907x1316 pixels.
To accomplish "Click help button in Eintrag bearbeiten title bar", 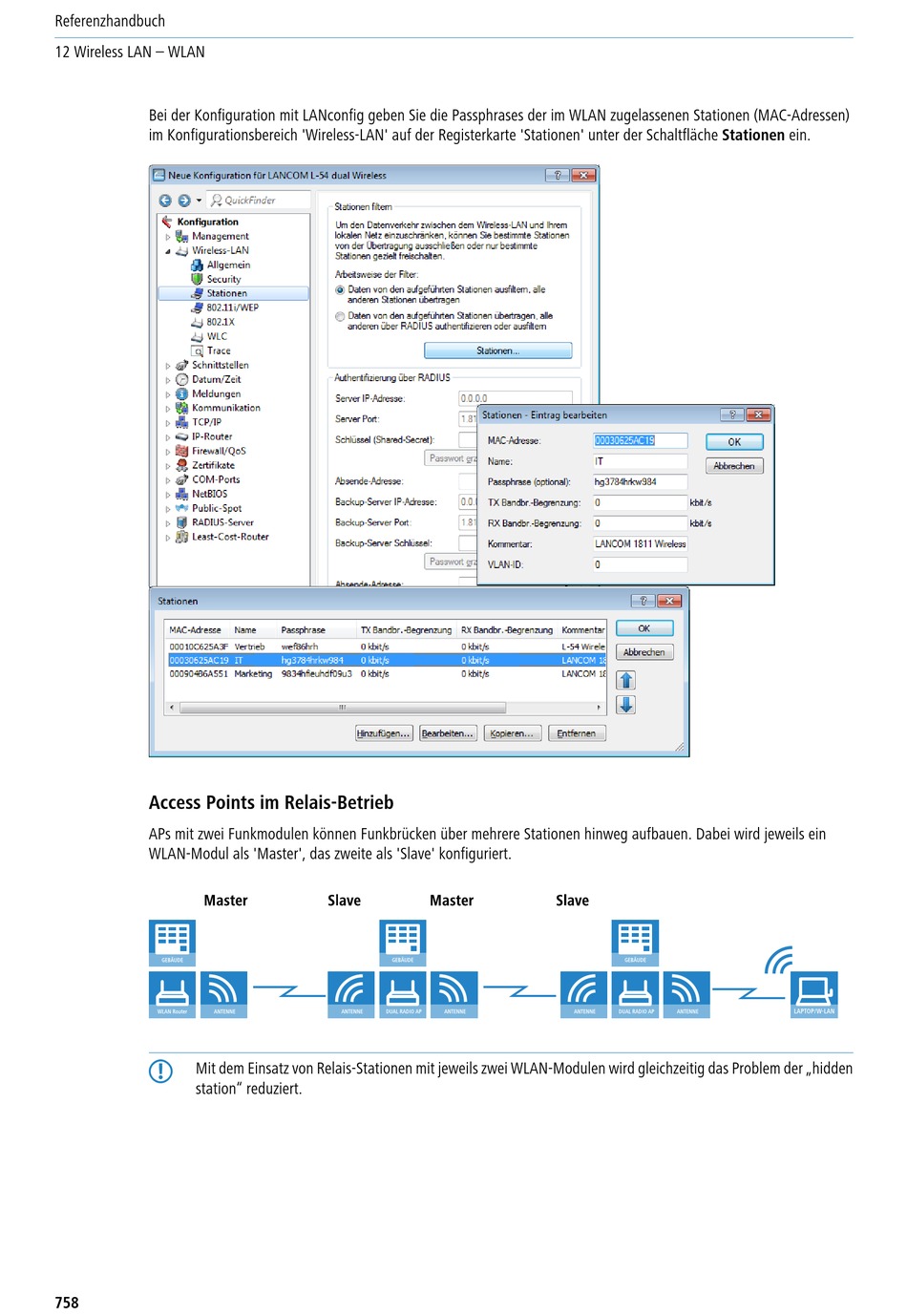I will point(732,414).
